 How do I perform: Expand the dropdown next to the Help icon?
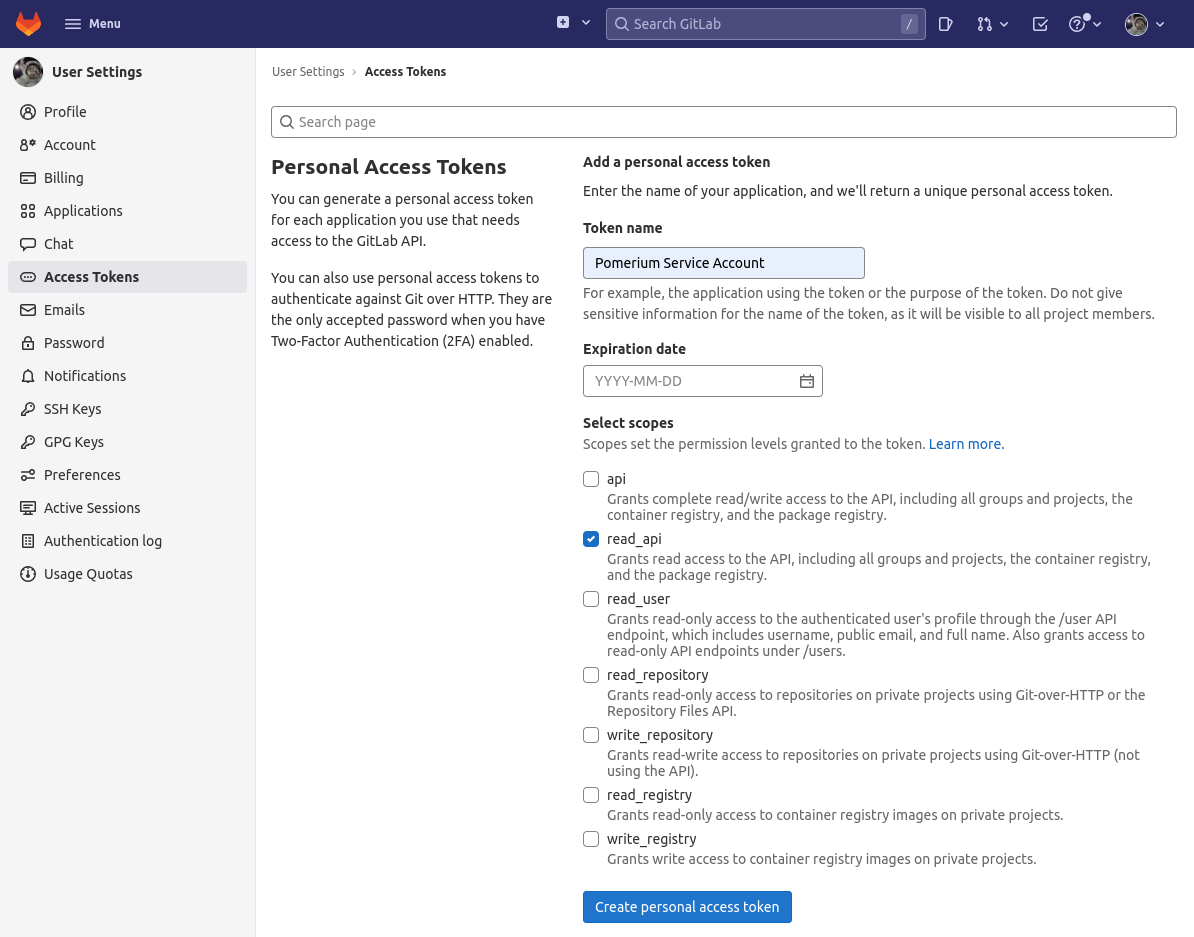[1097, 23]
